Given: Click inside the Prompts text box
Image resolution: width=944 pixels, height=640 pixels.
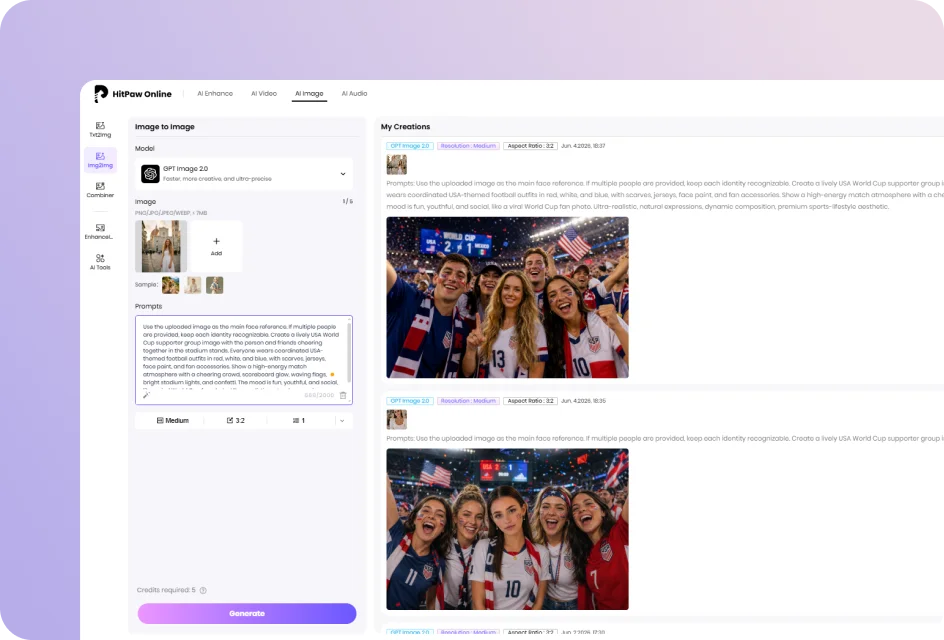Looking at the screenshot, I should click(x=244, y=359).
